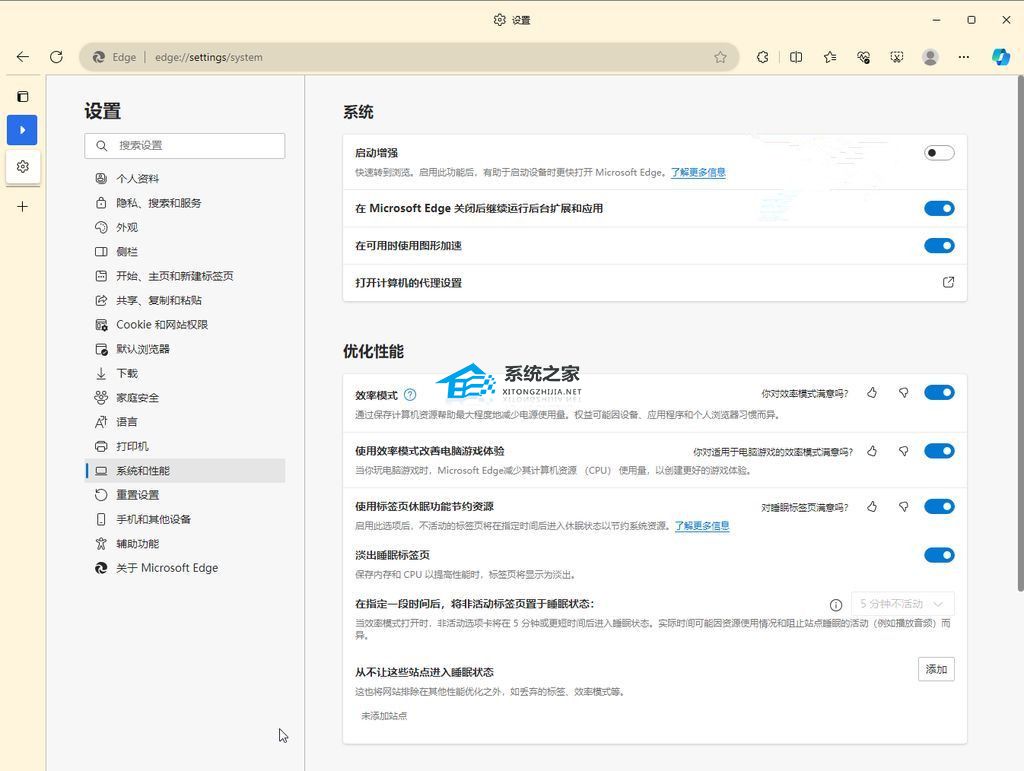Viewport: 1024px width, 771px height.
Task: Open Browser essentials heart icon
Action: 863,57
